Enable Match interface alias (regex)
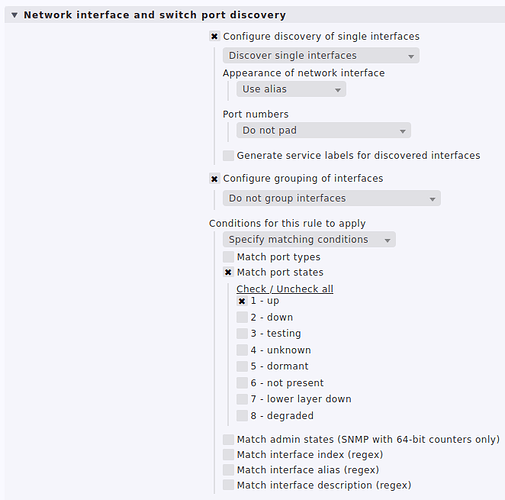 click(228, 470)
